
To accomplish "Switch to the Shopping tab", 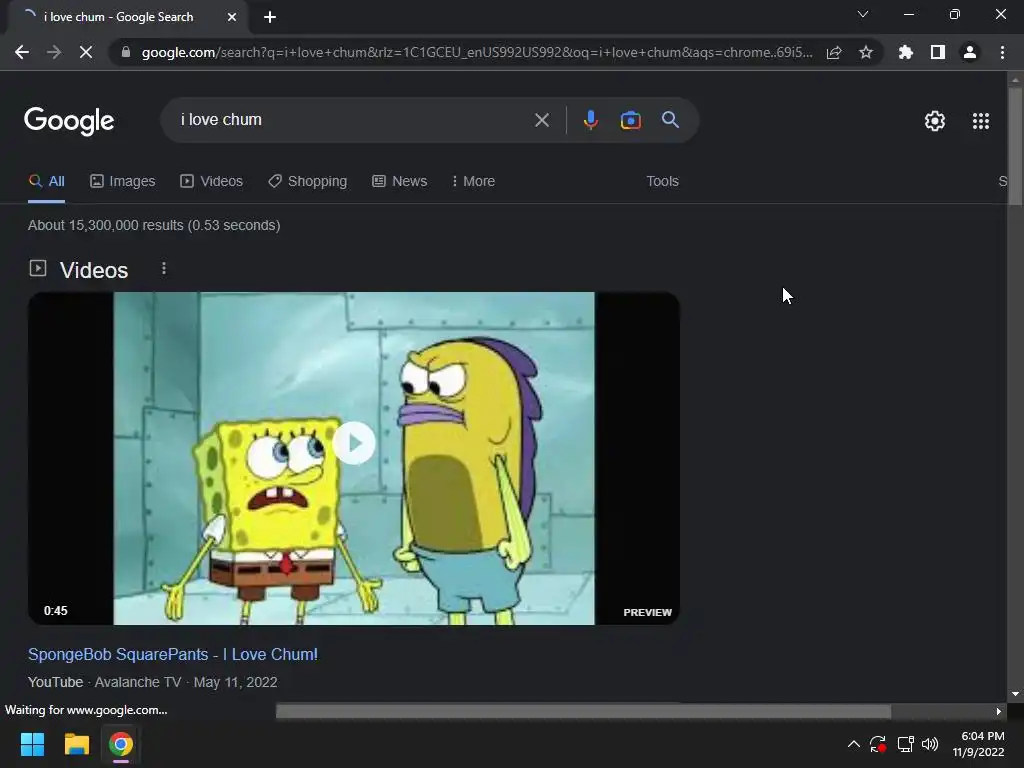I will coord(308,182).
